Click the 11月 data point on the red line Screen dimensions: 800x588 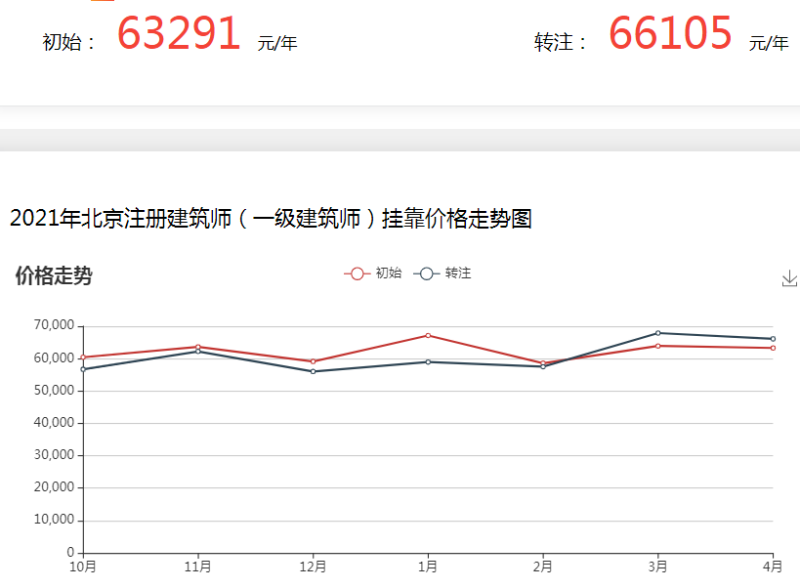click(198, 347)
